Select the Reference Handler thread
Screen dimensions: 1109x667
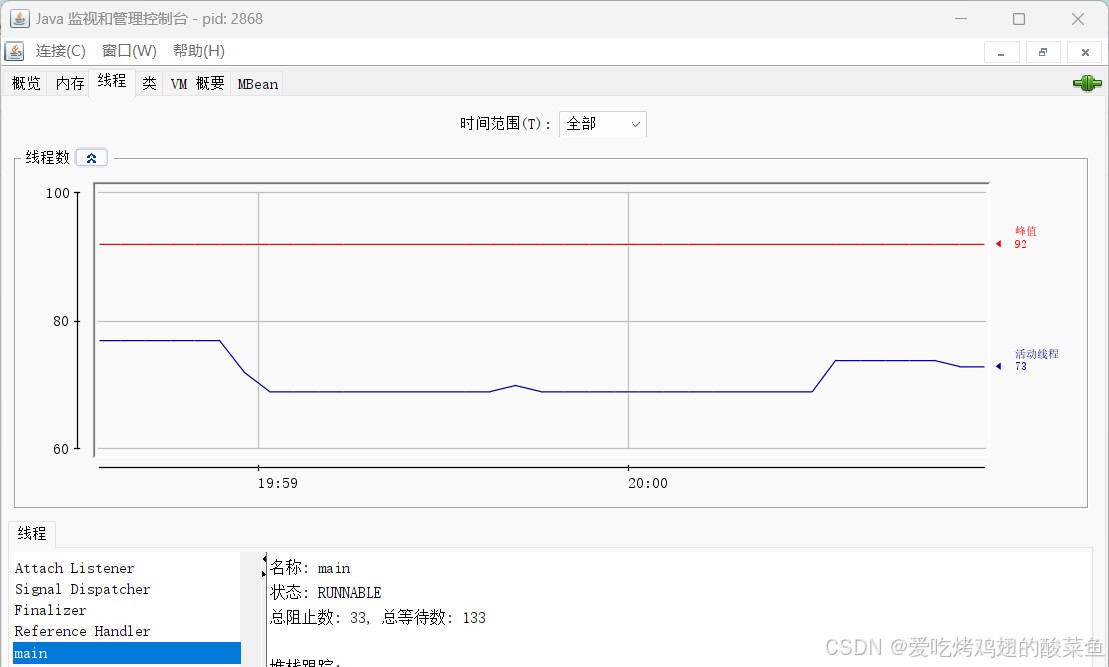(82, 631)
